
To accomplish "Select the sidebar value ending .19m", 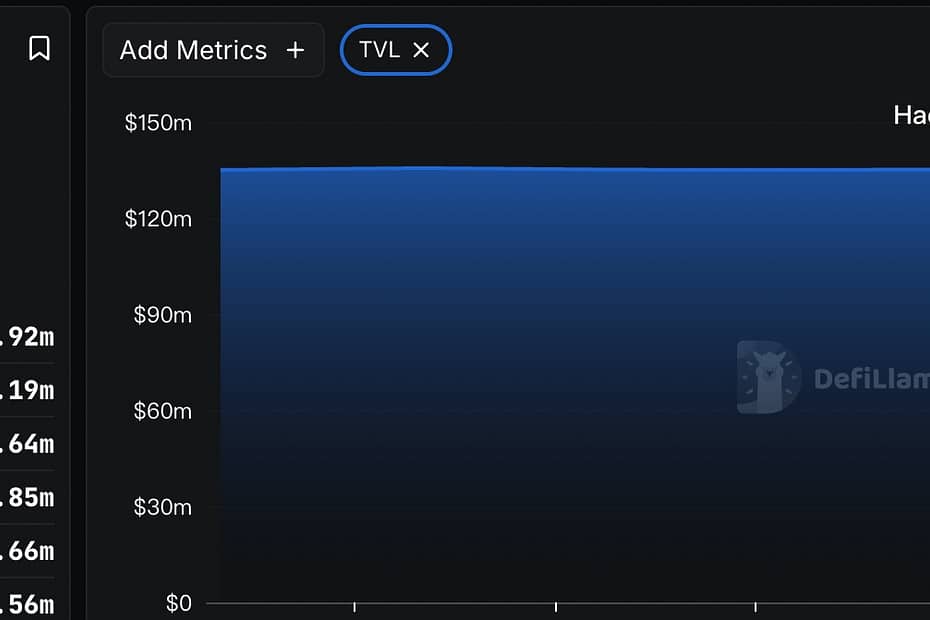I will click(27, 390).
